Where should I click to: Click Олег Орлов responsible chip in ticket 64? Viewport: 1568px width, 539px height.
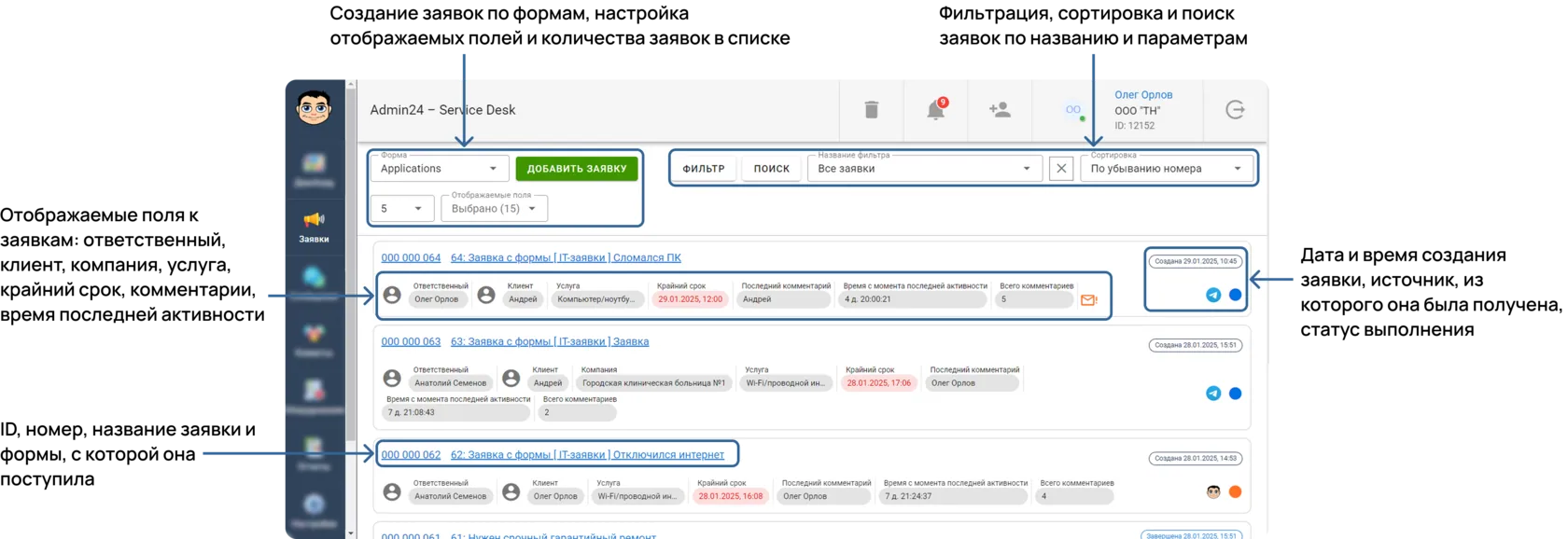coord(437,299)
